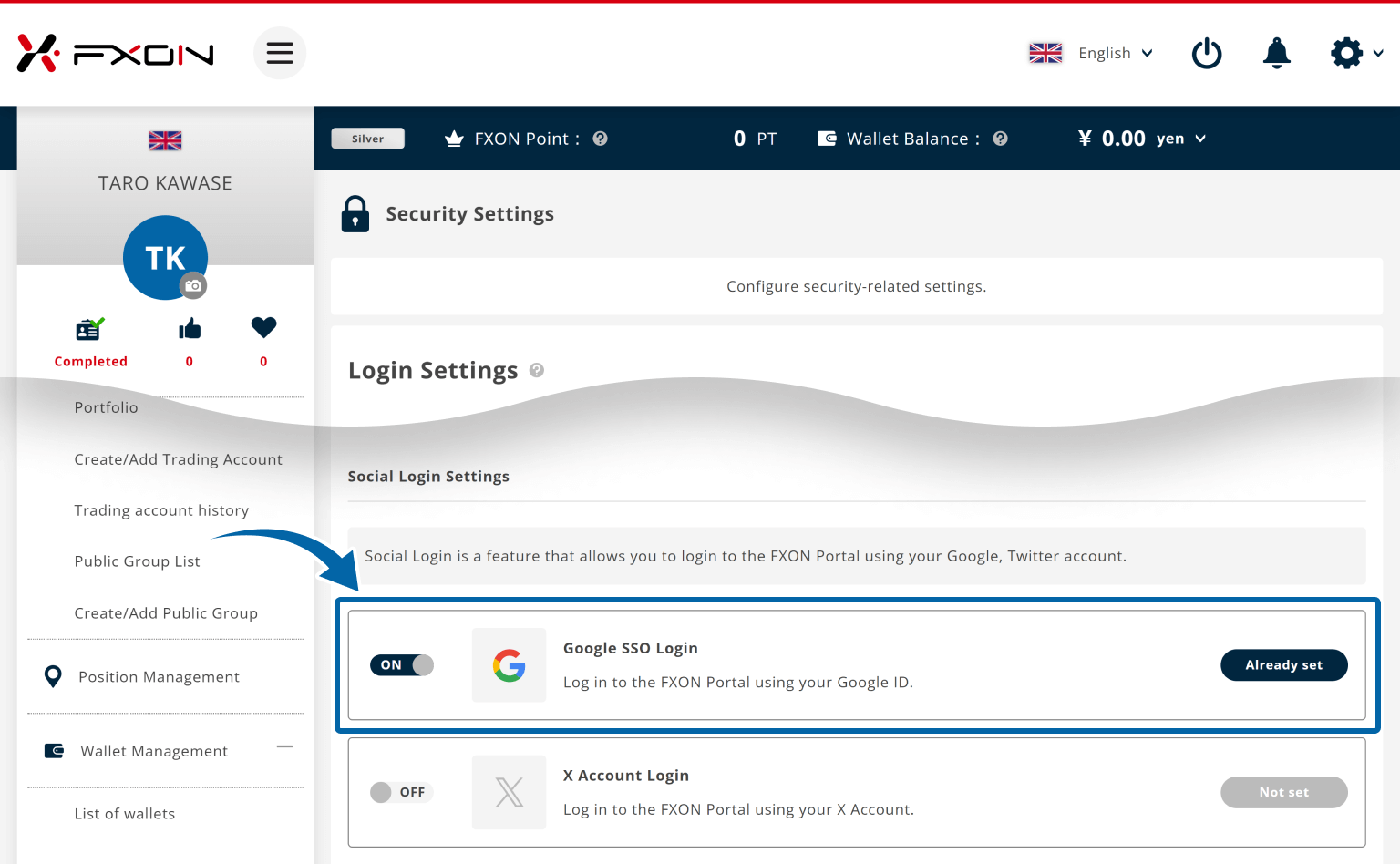Click the Already set button
This screenshot has height=864, width=1400.
click(1284, 665)
